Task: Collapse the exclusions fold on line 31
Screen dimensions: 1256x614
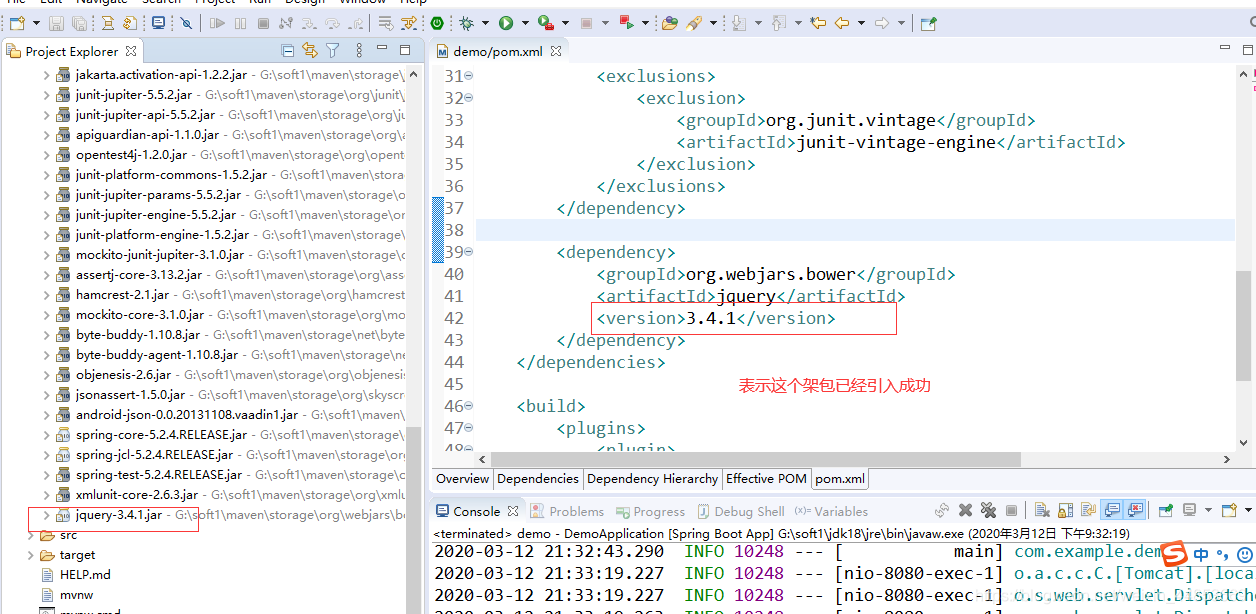Action: [x=469, y=76]
